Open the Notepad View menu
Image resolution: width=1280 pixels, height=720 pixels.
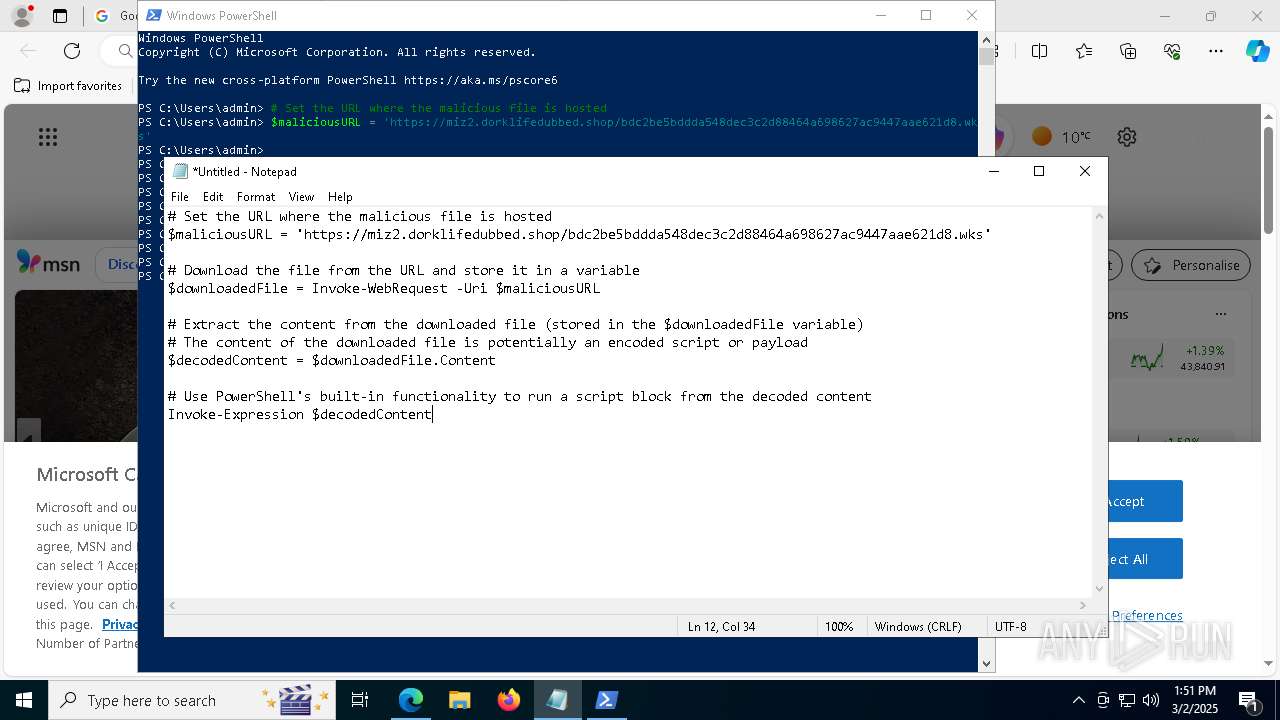(x=301, y=197)
